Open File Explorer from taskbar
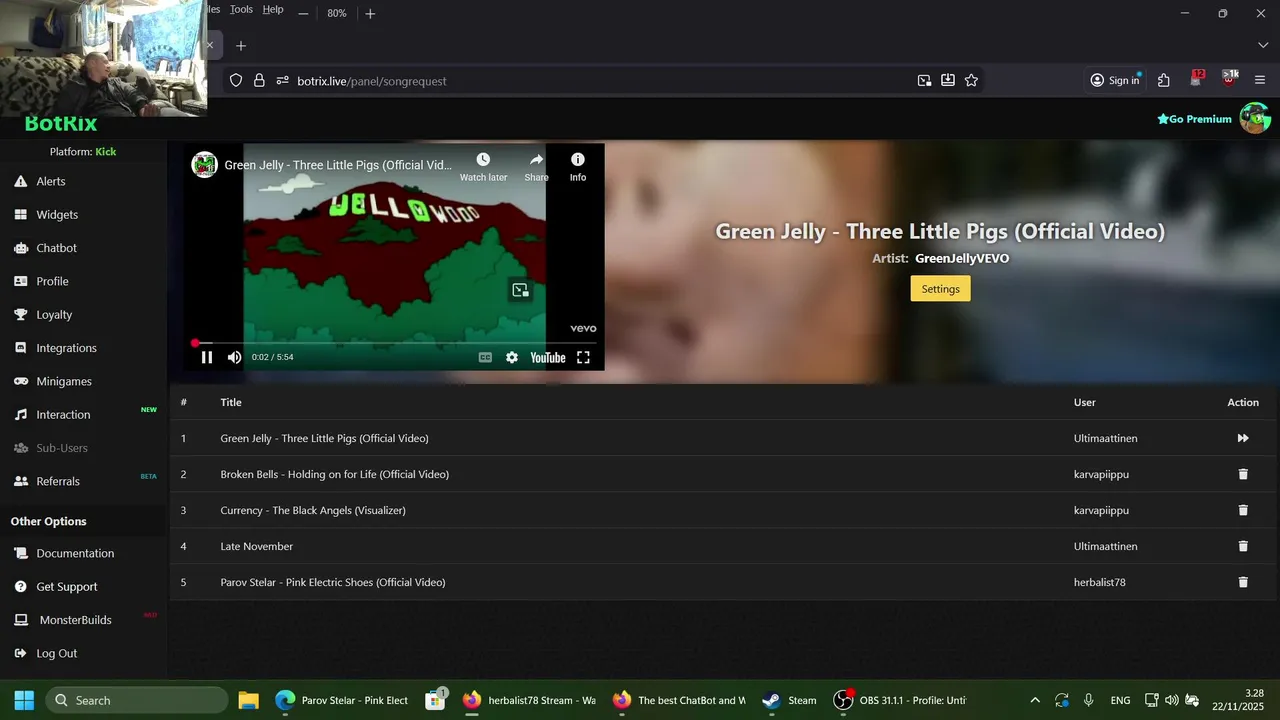1280x720 pixels. point(249,700)
